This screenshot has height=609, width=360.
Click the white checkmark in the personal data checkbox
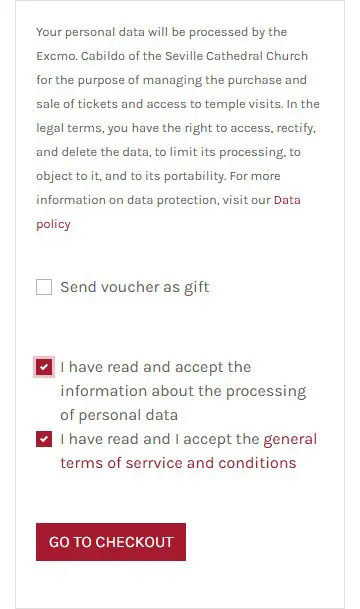click(x=44, y=367)
